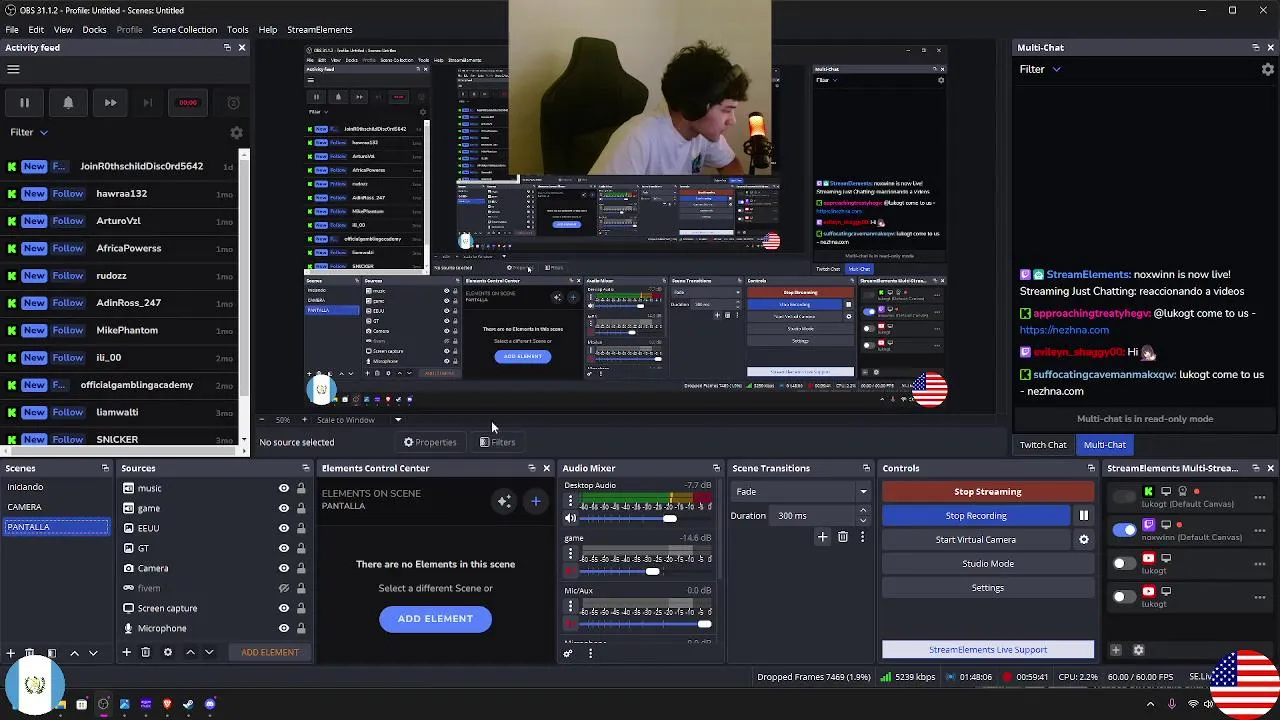The height and width of the screenshot is (720, 1280).
Task: Open source properties gear in Sources toolbar
Action: 167,652
